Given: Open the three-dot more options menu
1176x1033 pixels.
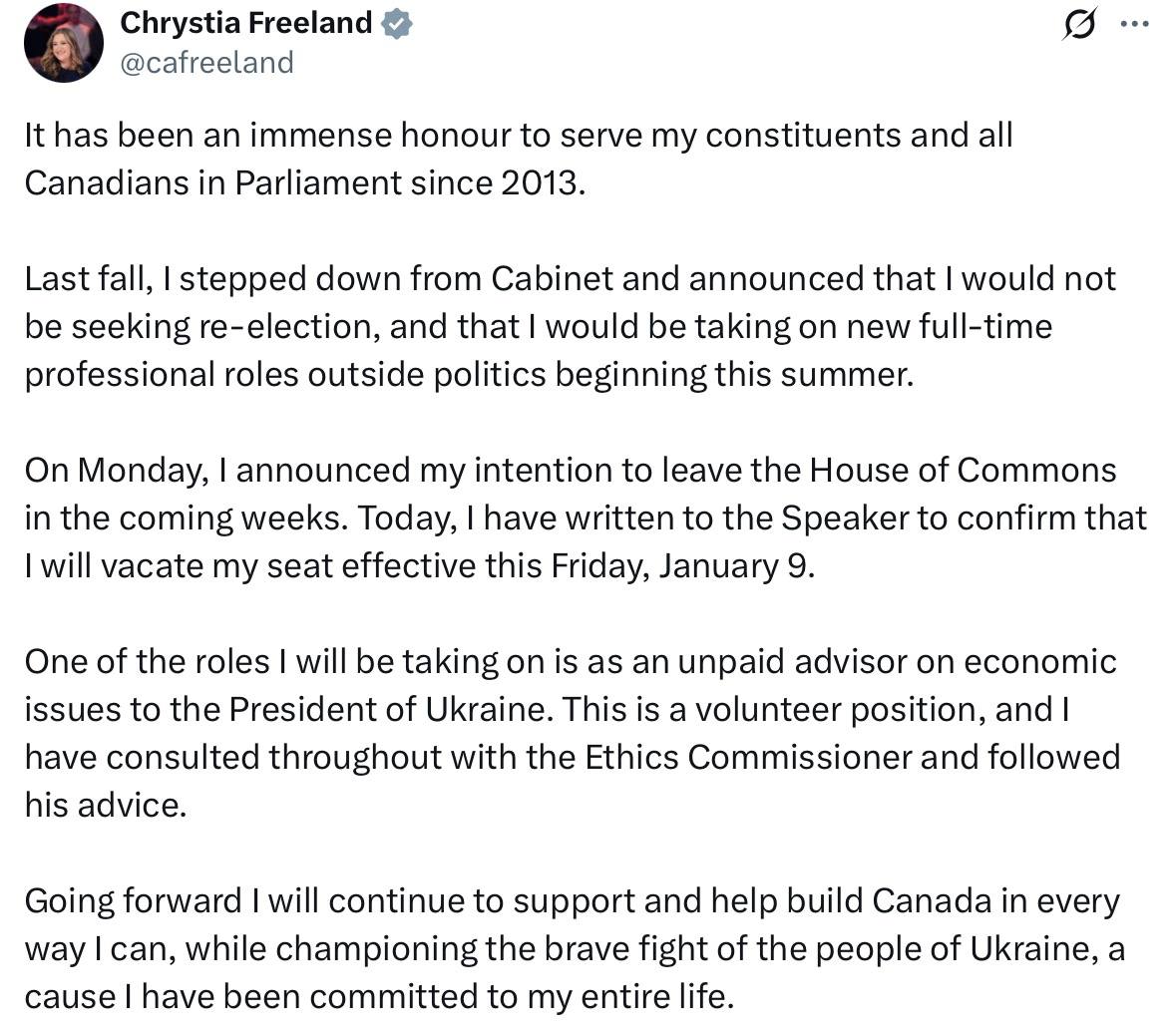Looking at the screenshot, I should 1135,24.
